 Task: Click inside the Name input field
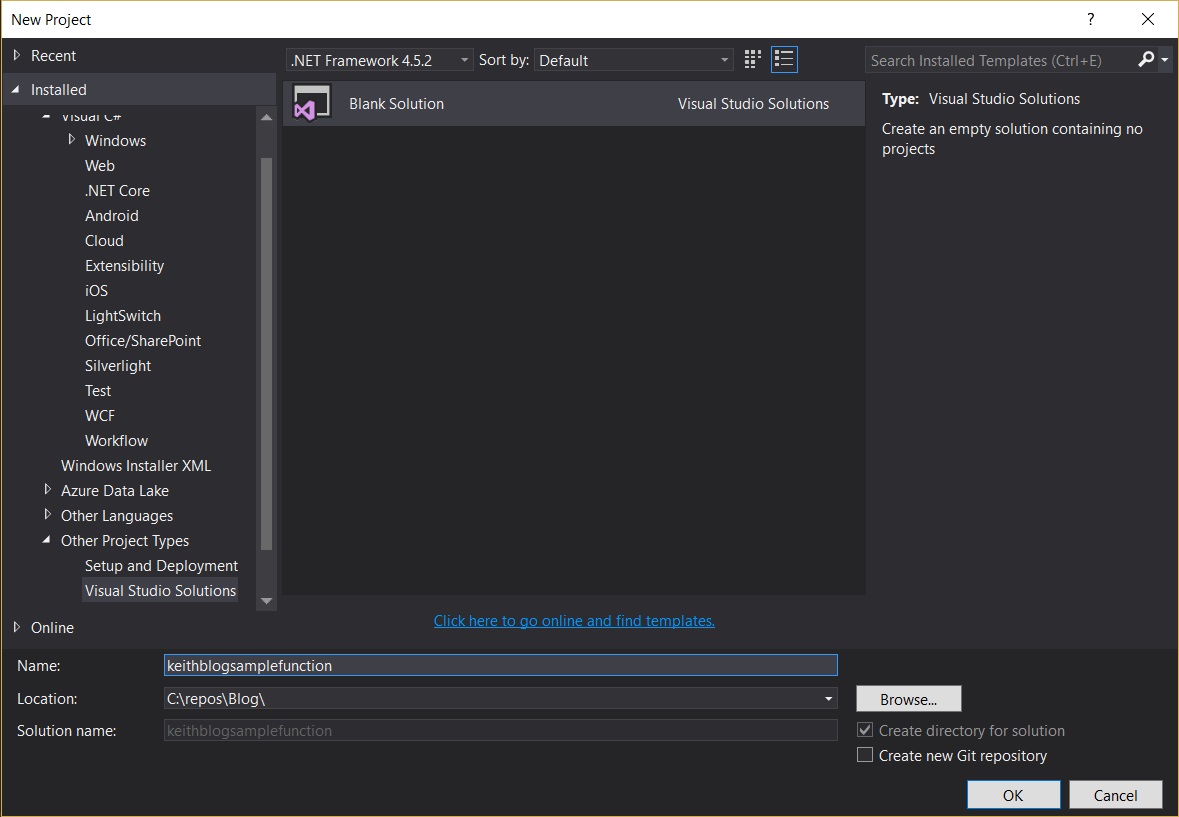(500, 665)
